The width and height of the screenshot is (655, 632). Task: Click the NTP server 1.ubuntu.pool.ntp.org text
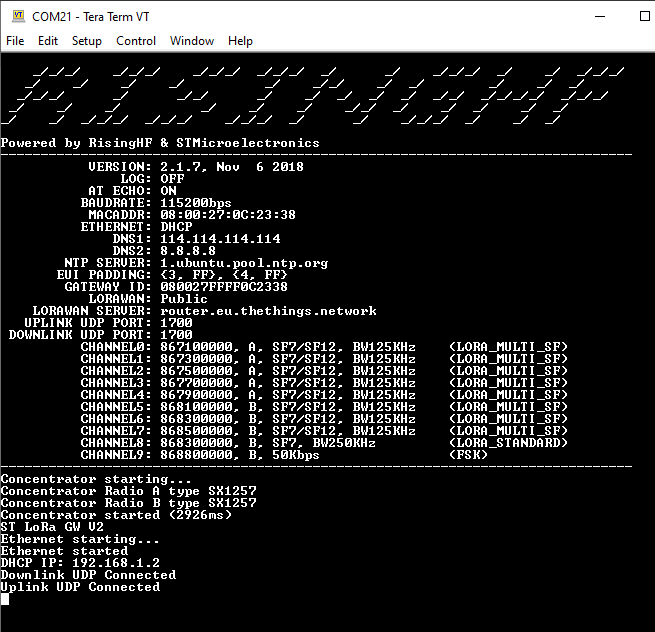point(244,263)
